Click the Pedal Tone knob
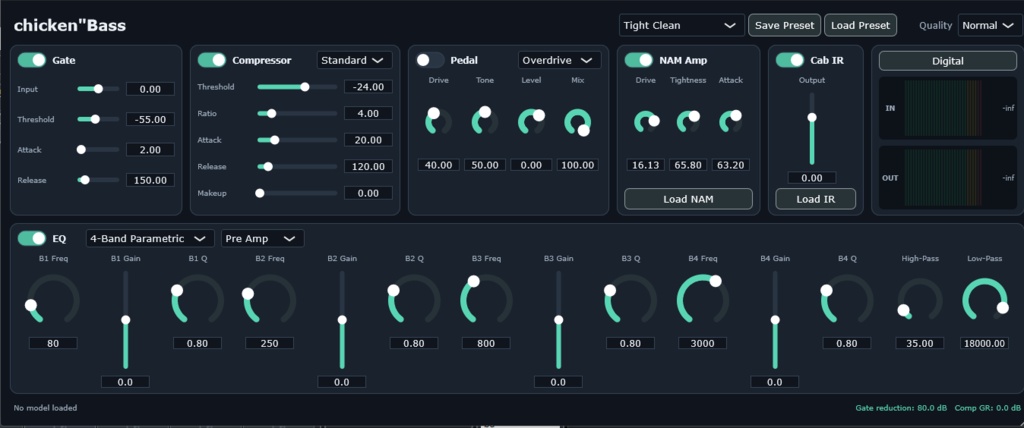The image size is (1024, 428). coord(485,122)
